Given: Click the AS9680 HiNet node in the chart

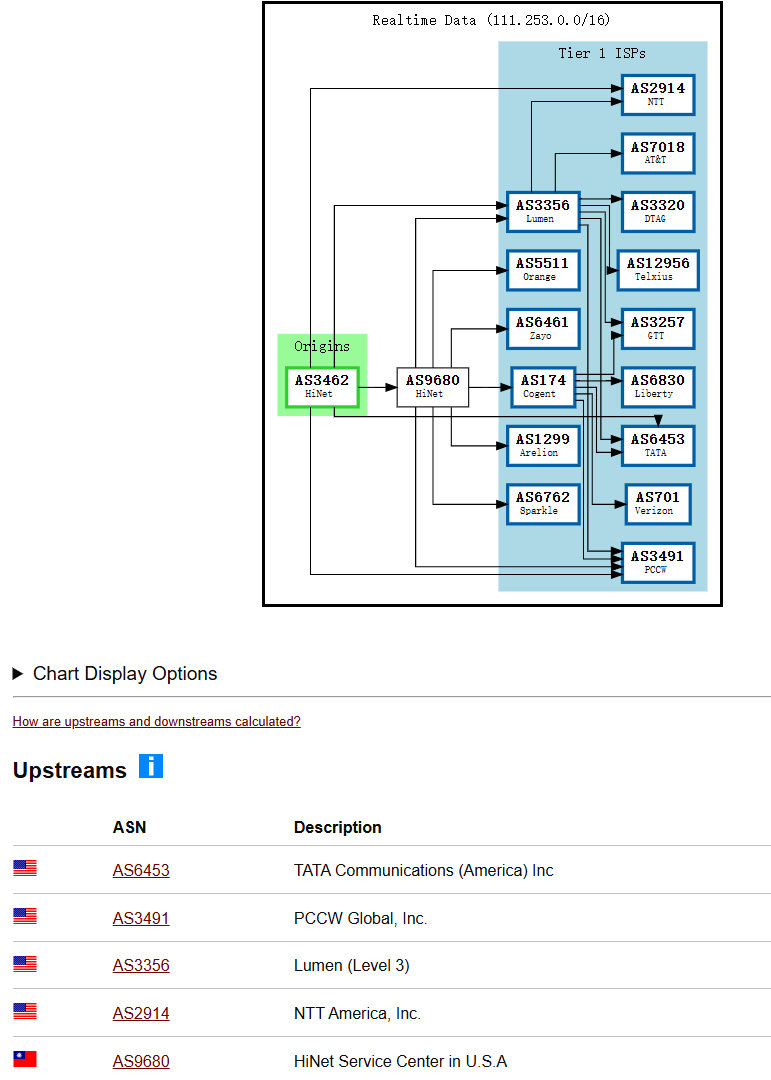Looking at the screenshot, I should pyautogui.click(x=433, y=387).
